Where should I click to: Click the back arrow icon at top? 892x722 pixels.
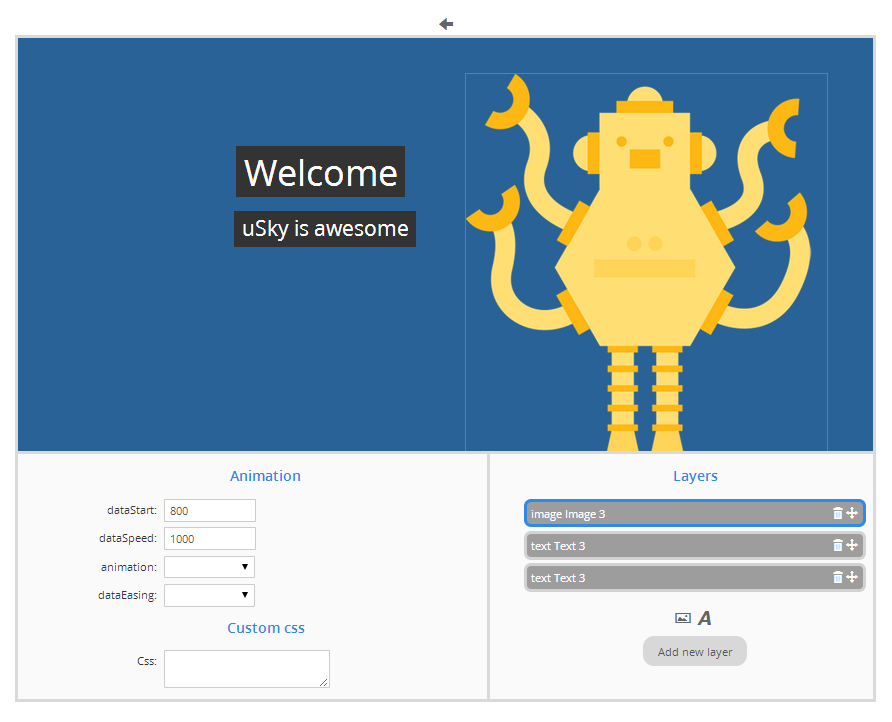446,24
